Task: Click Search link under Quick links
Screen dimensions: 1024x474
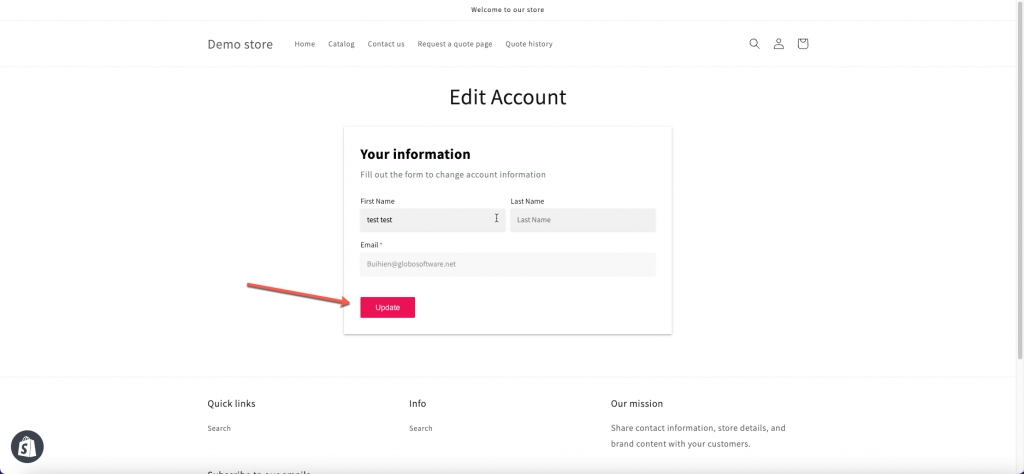Action: point(219,428)
